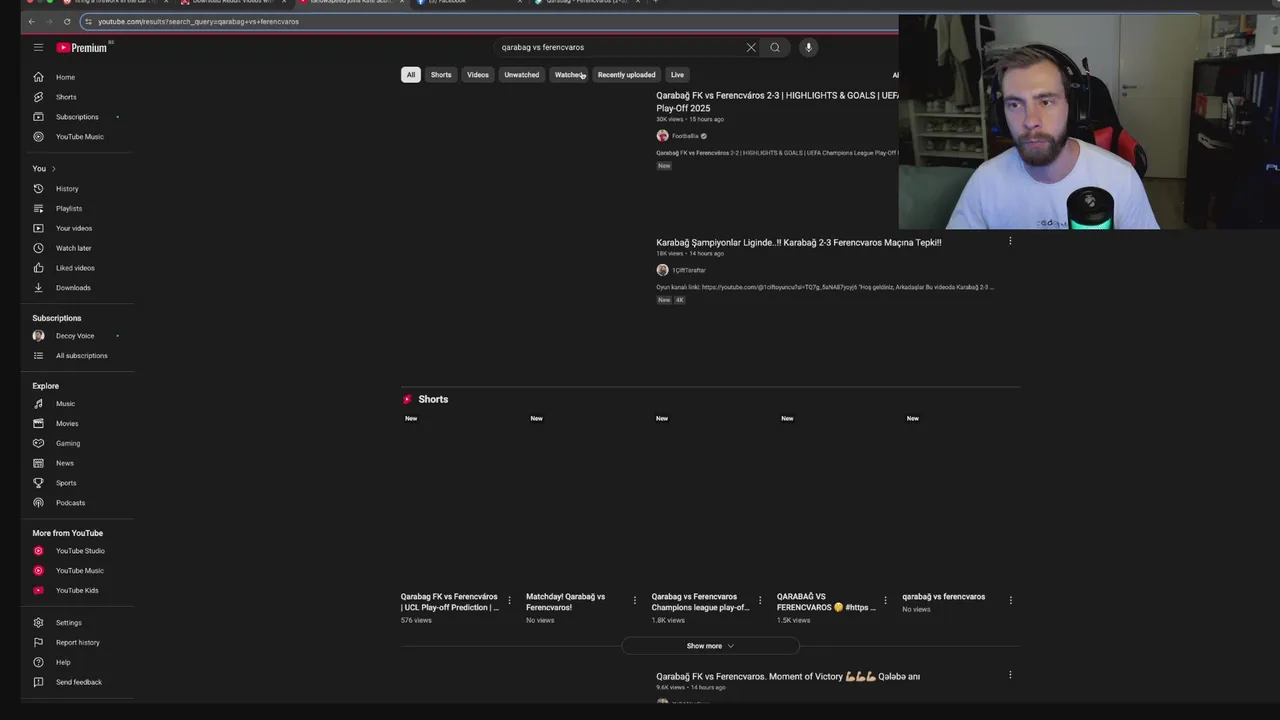Select the Shorts filter chip

(x=441, y=75)
